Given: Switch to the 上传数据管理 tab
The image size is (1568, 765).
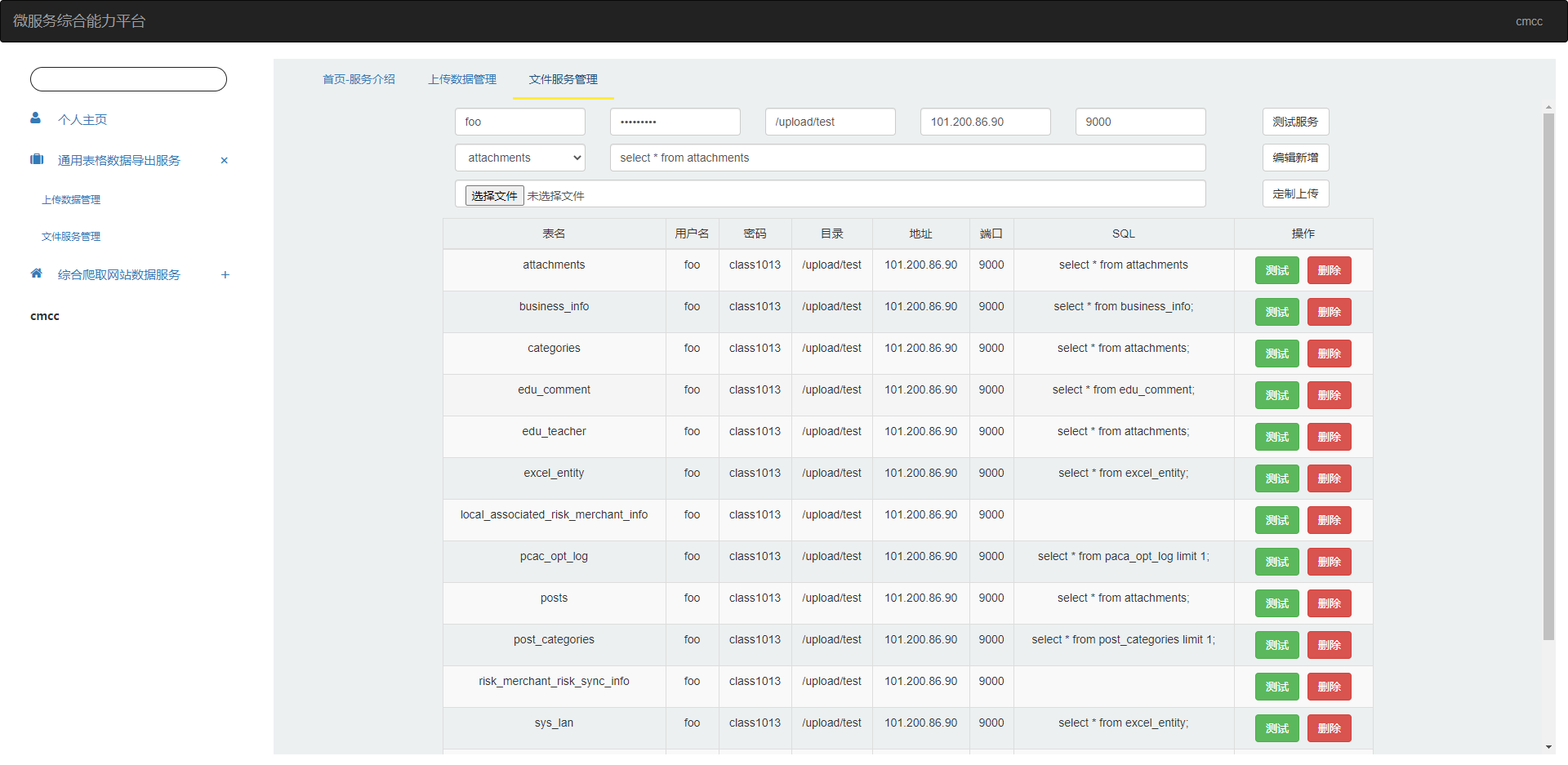Looking at the screenshot, I should tap(462, 79).
